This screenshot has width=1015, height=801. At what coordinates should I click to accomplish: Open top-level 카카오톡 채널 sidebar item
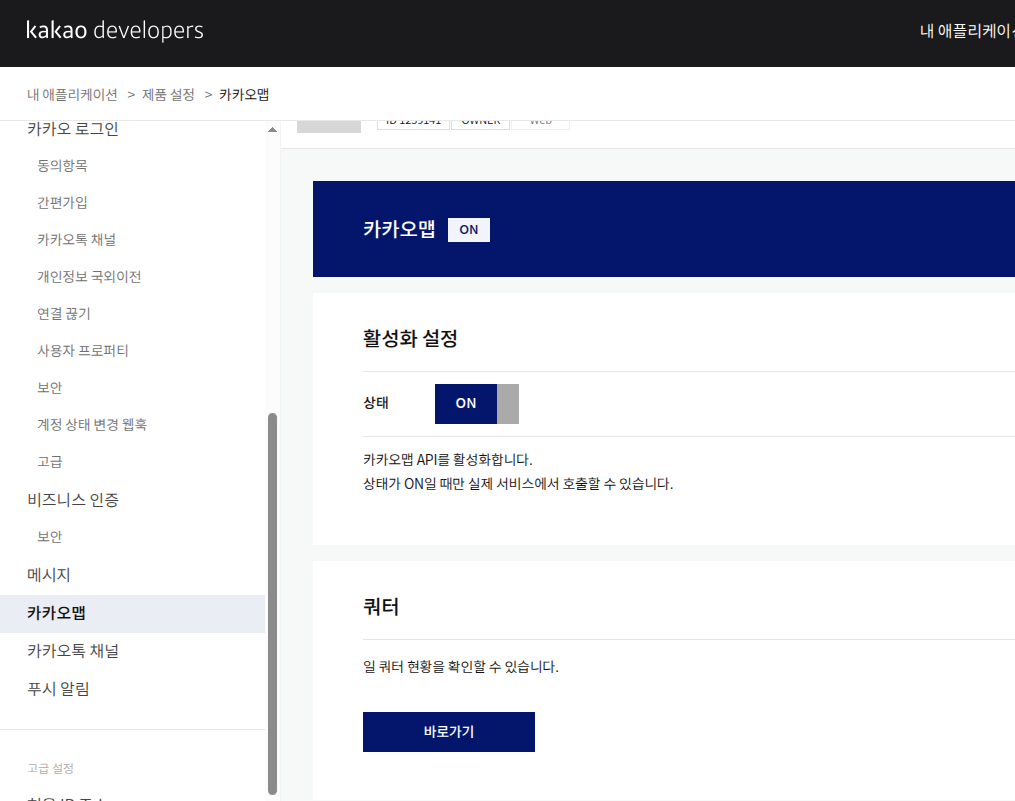(x=73, y=651)
